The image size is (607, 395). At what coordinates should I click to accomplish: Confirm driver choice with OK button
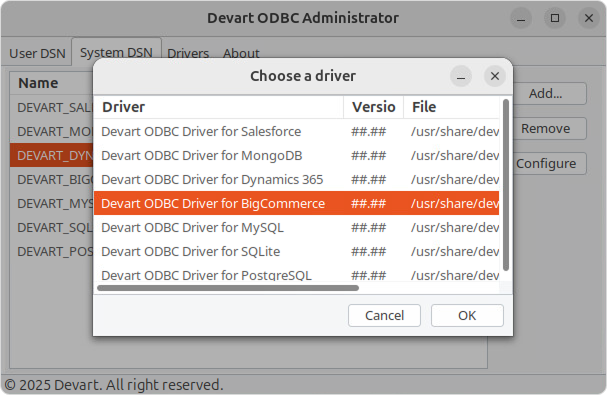(x=467, y=315)
